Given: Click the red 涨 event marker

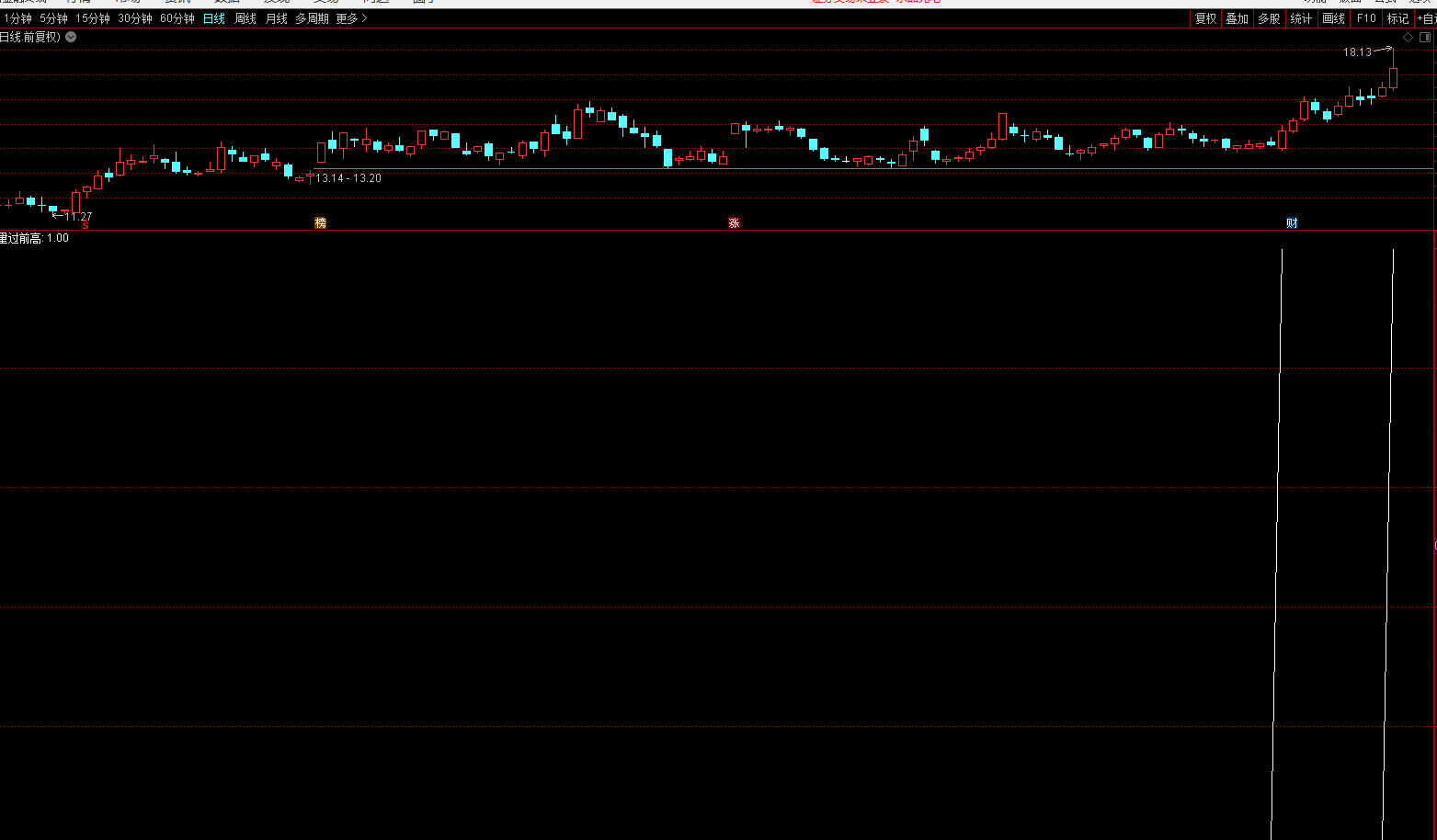Looking at the screenshot, I should click(x=734, y=222).
